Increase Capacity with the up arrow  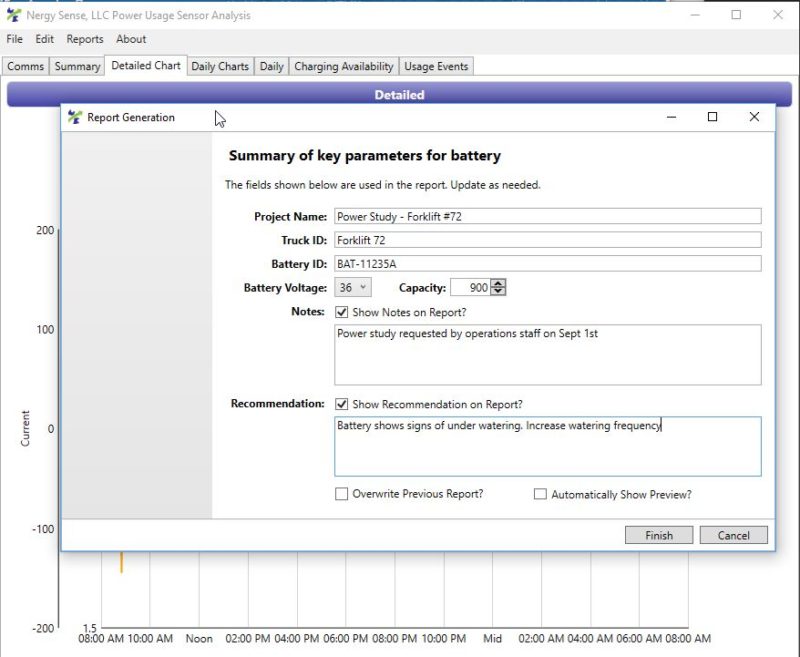(498, 283)
